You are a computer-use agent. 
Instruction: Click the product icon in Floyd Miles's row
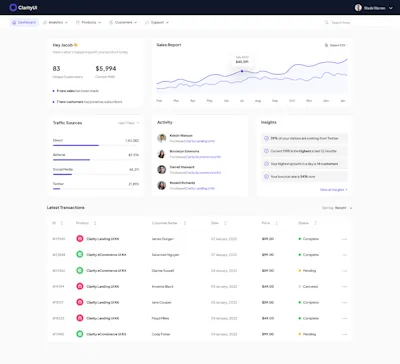pos(80,318)
